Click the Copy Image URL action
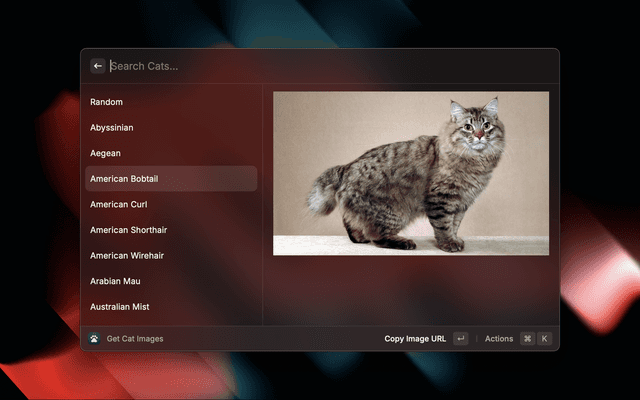 [415, 339]
